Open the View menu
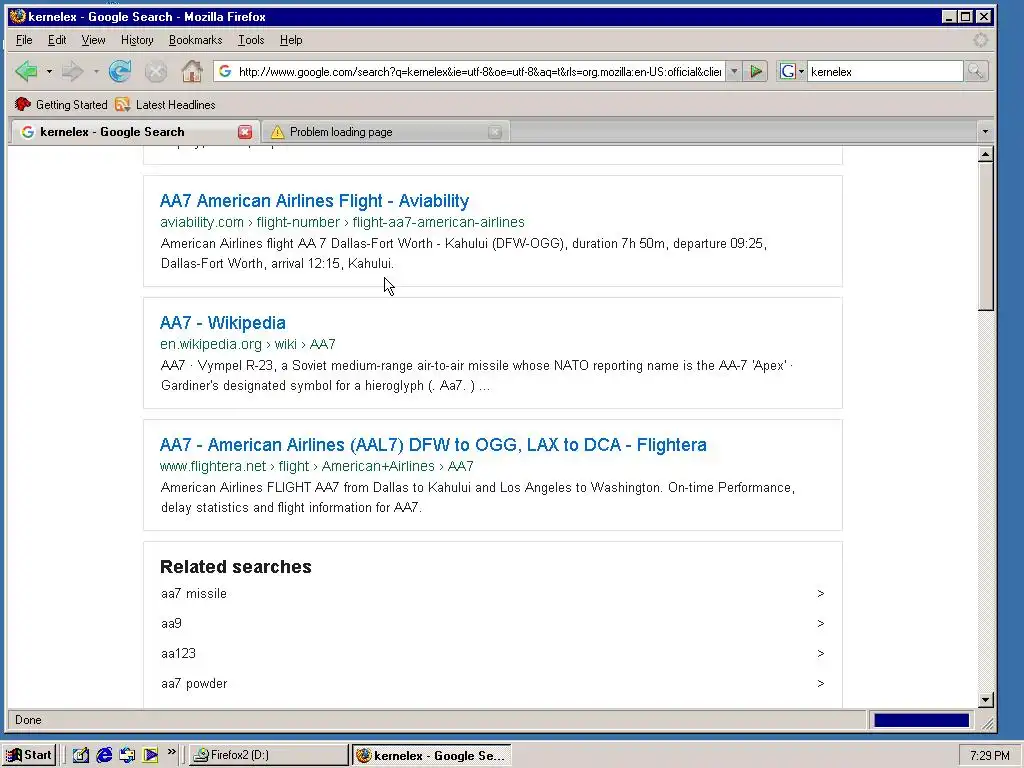The width and height of the screenshot is (1024, 768). tap(93, 40)
